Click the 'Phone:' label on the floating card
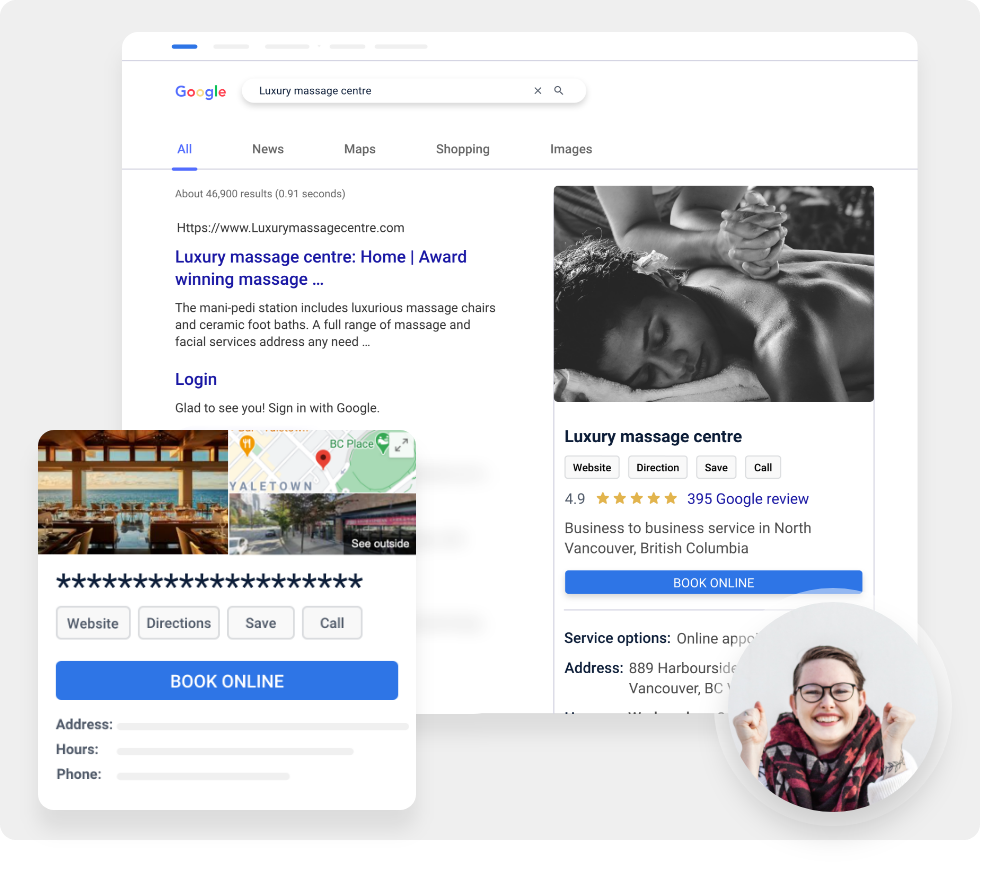 pos(78,774)
